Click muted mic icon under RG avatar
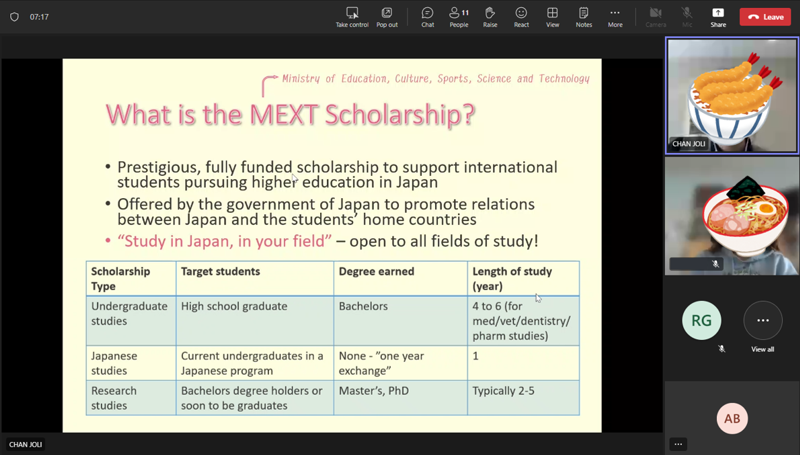This screenshot has width=800, height=455. (x=721, y=348)
